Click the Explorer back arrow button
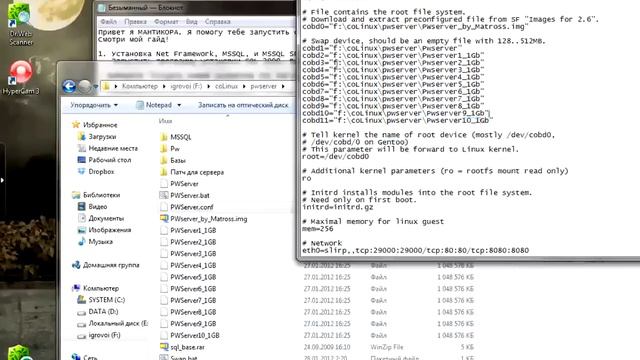Screen dimensions: 640x360 (x=69, y=86)
